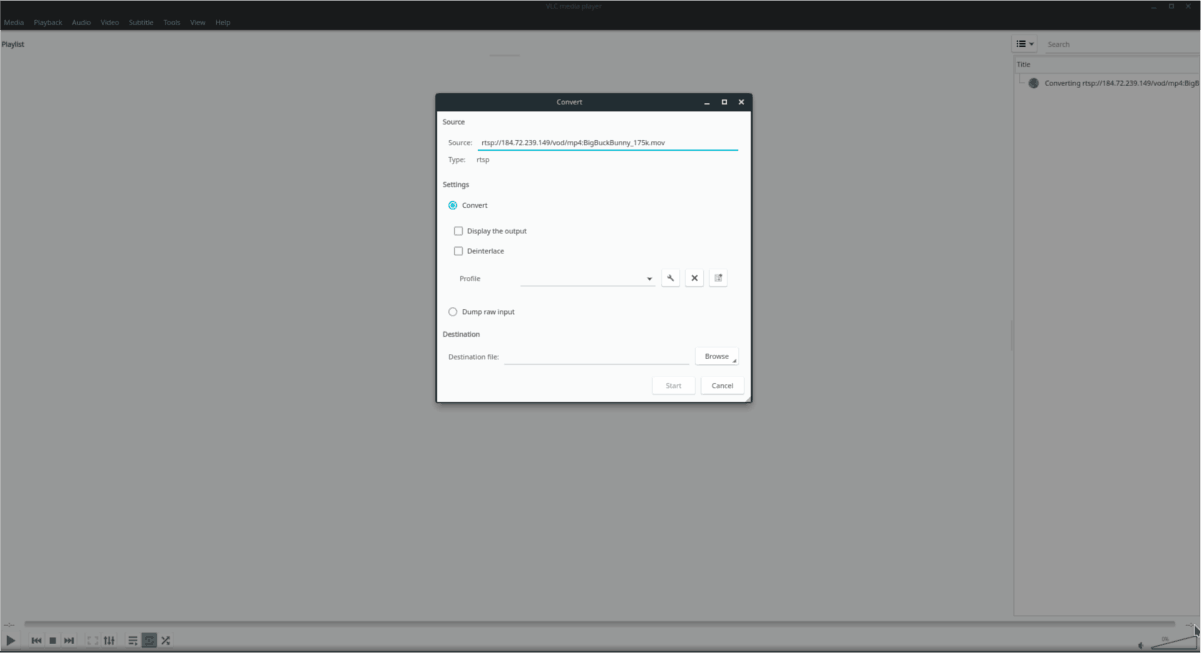Screen dimensions: 1201x653
Task: Open the Tools menu
Action: 172,22
